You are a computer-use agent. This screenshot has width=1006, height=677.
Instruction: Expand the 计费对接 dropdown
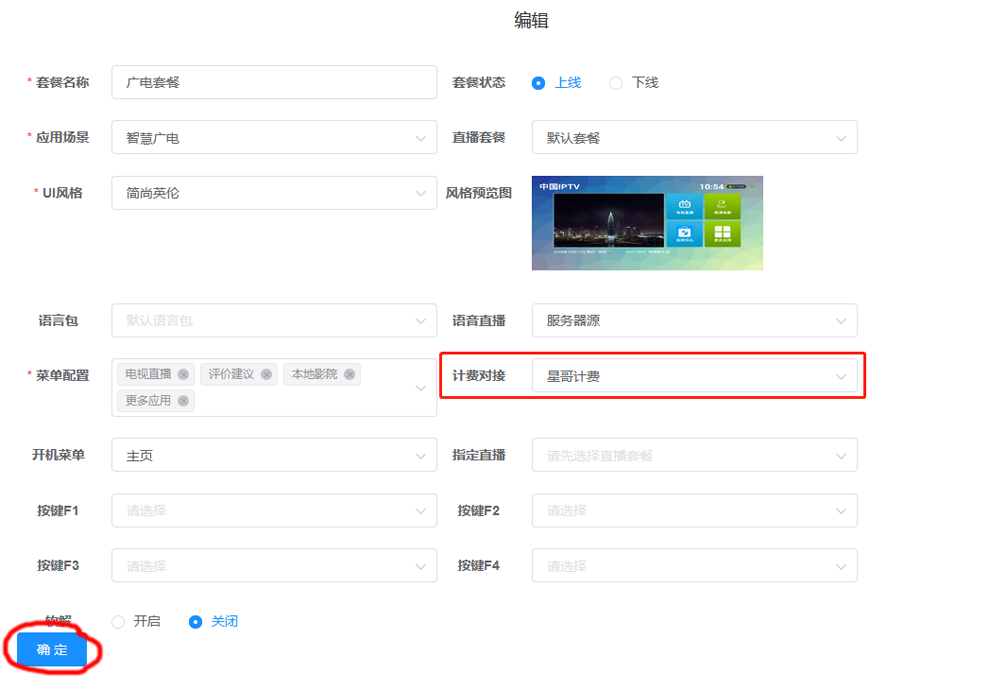pyautogui.click(x=694, y=376)
